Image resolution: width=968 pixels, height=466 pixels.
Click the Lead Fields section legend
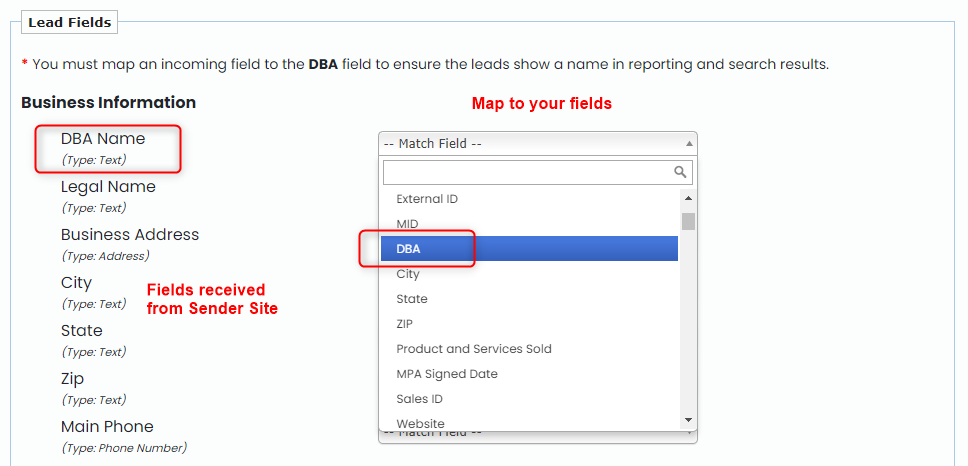click(69, 23)
